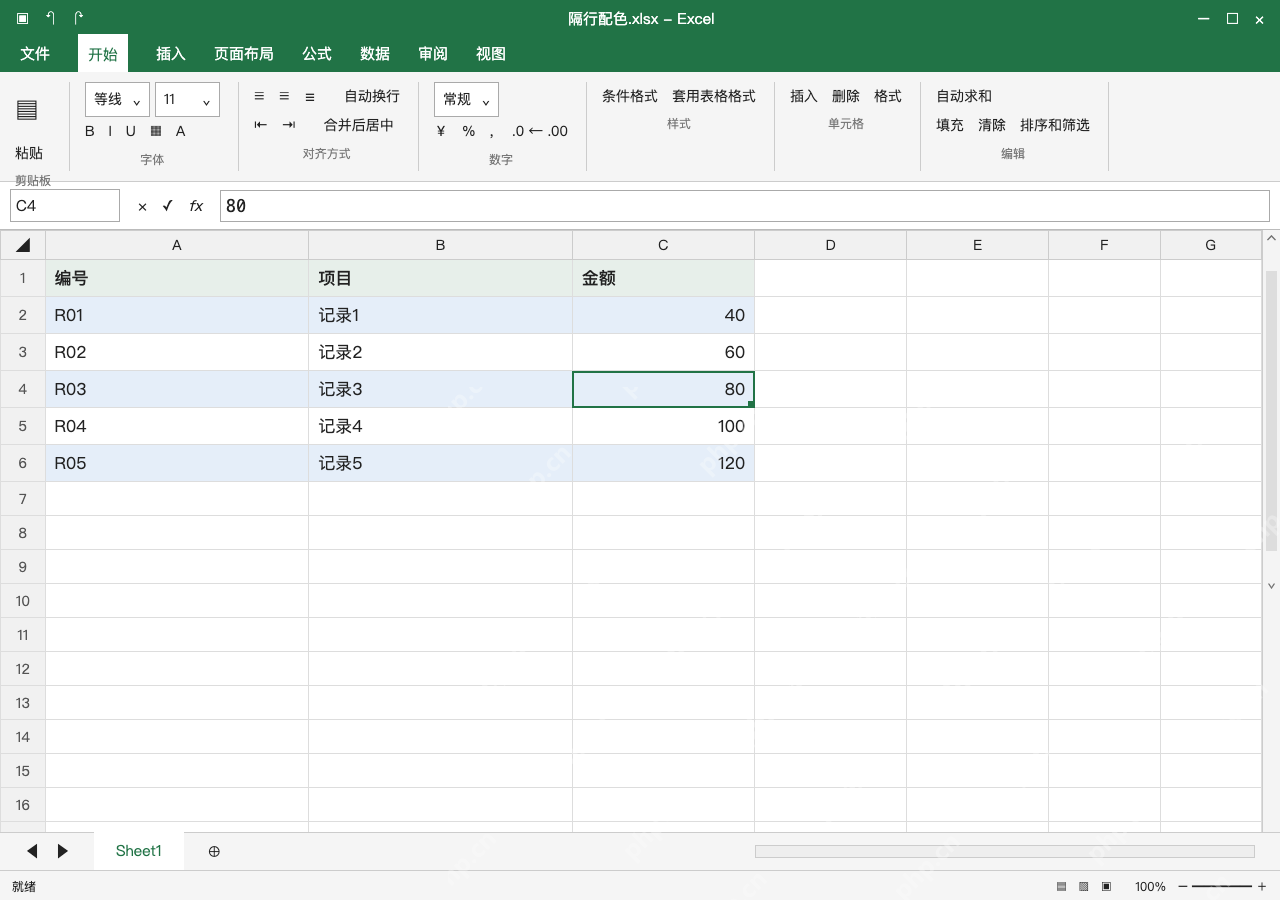Switch to the 插入 ribbon tab
Viewport: 1280px width, 900px height.
pos(171,54)
